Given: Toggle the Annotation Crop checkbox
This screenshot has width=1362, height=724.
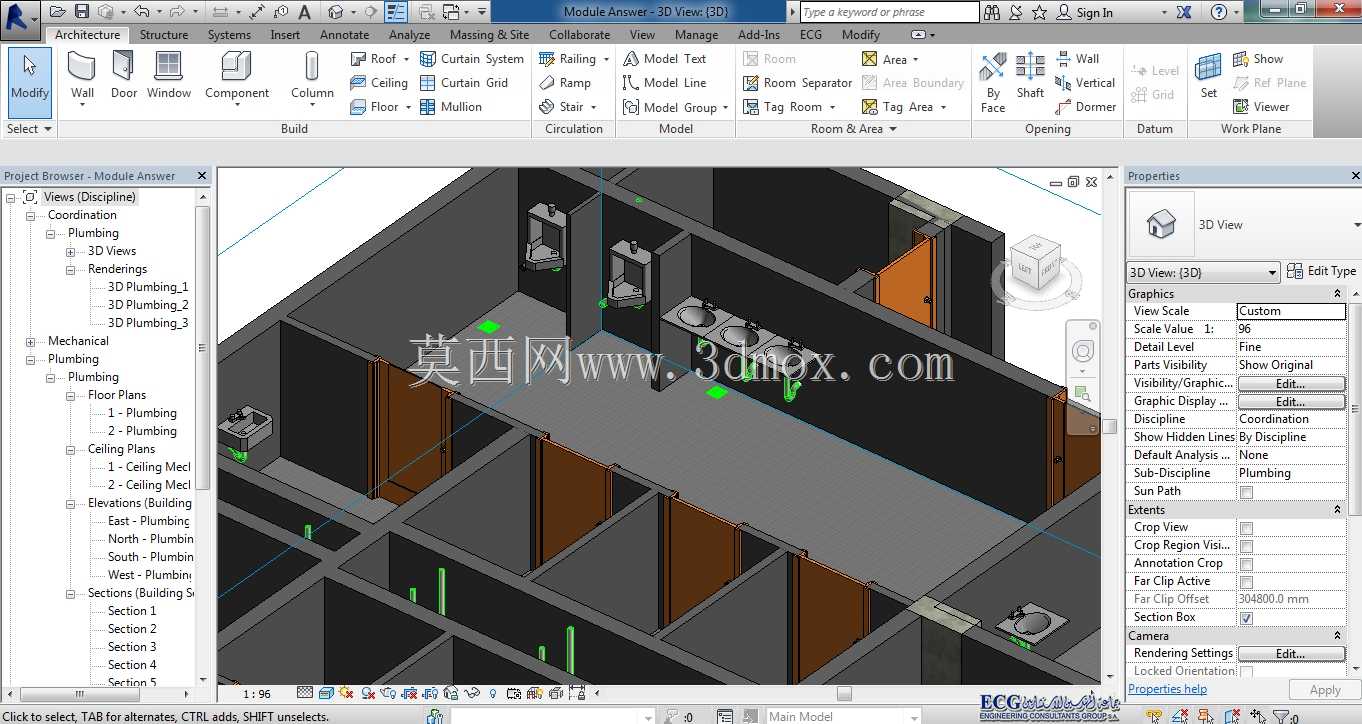Looking at the screenshot, I should point(1246,564).
